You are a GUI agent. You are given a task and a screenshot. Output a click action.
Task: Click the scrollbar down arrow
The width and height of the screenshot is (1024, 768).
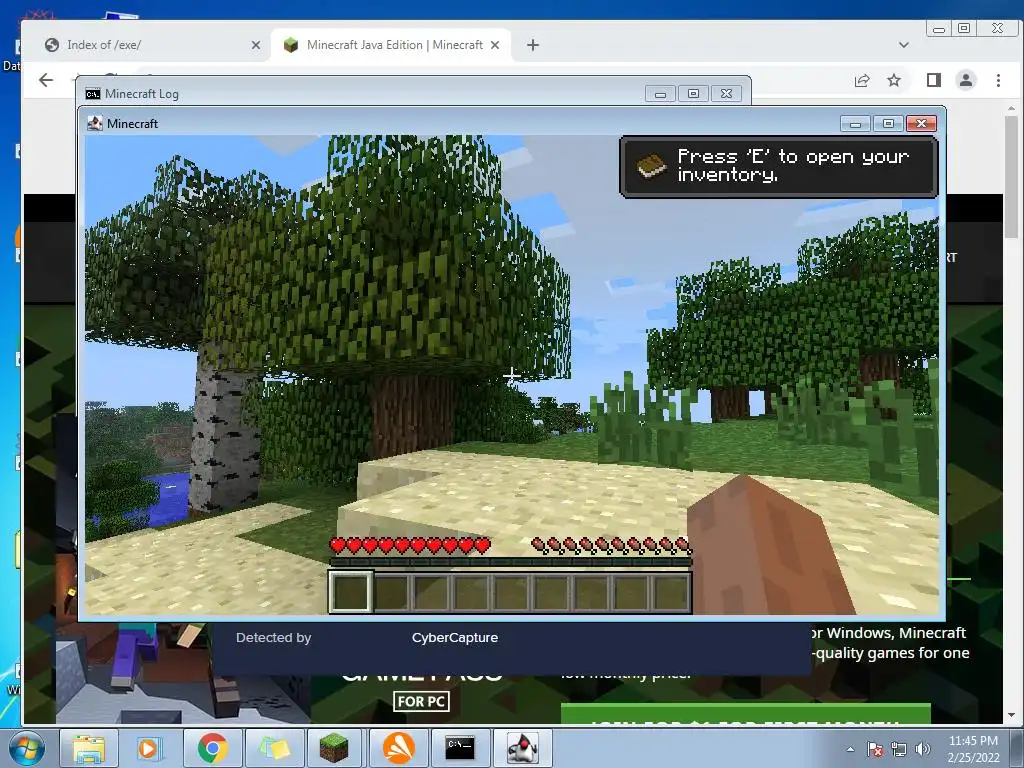click(x=1011, y=716)
